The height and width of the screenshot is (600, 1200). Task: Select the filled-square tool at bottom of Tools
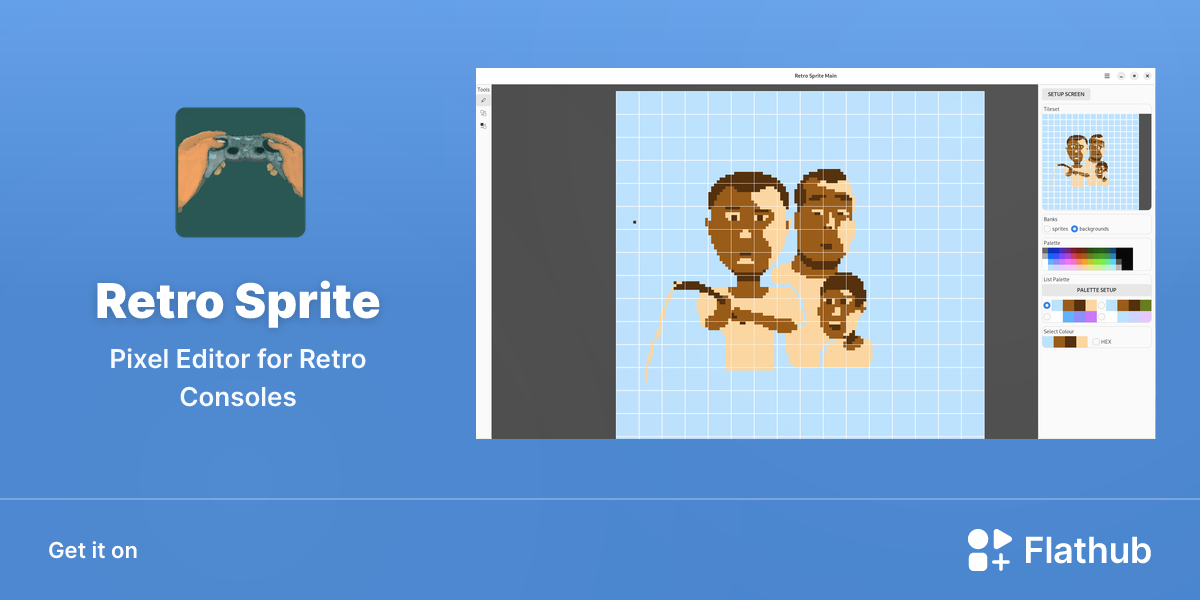tap(484, 126)
